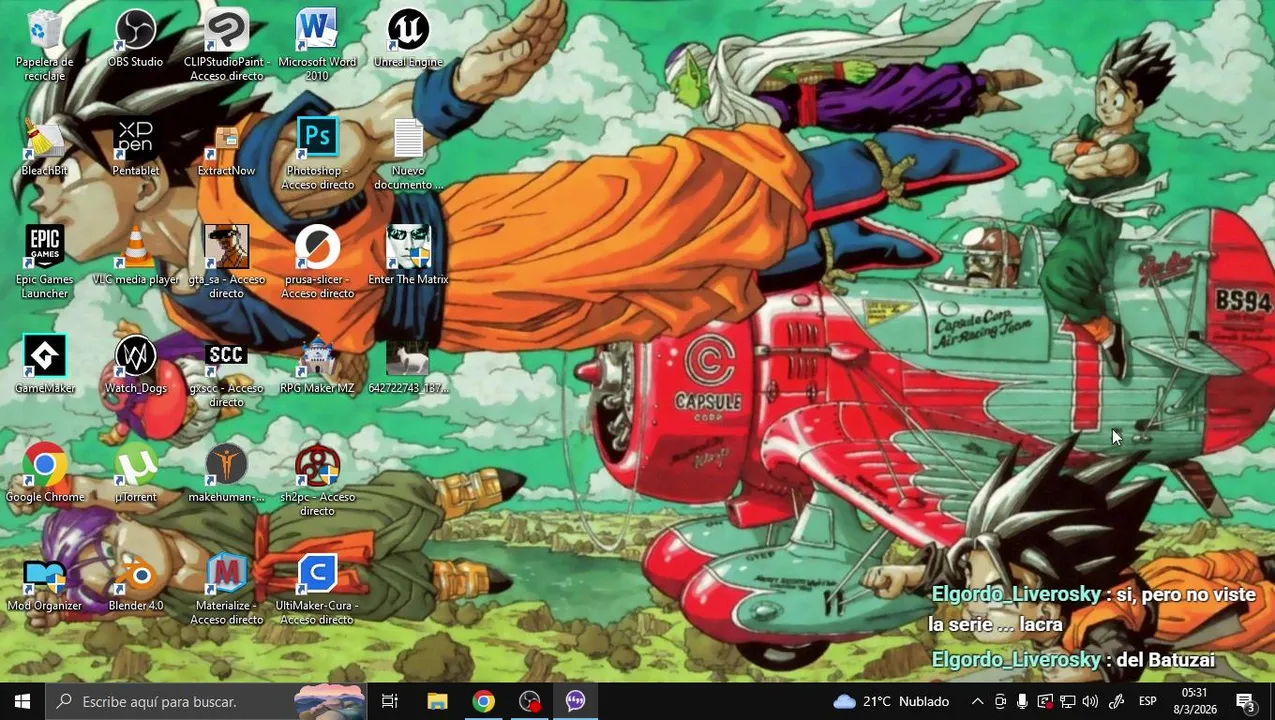Select the Watch_Dogs desktop icon
The image size is (1275, 720).
(135, 365)
